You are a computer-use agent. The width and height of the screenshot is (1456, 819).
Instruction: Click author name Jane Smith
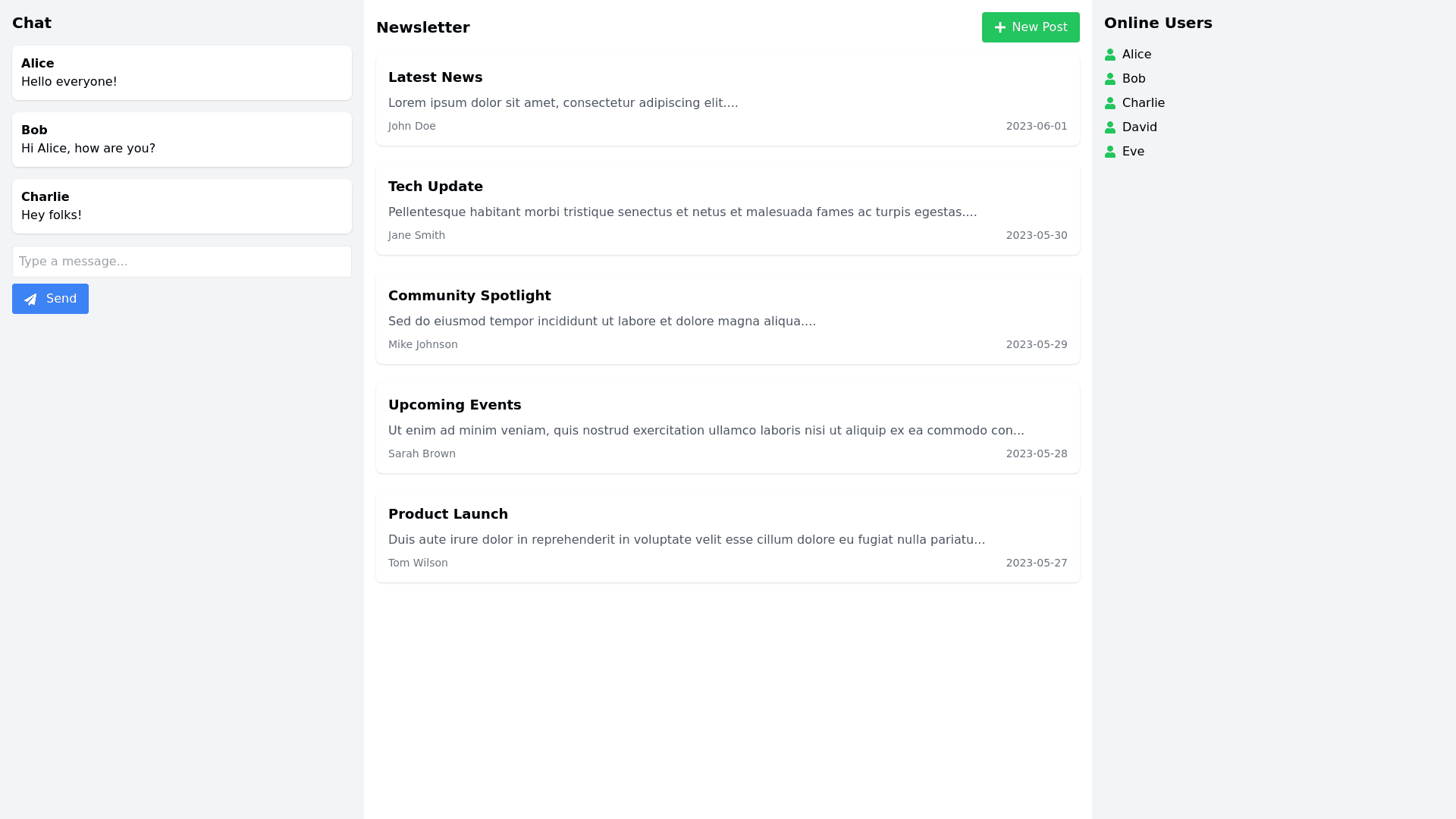point(416,236)
